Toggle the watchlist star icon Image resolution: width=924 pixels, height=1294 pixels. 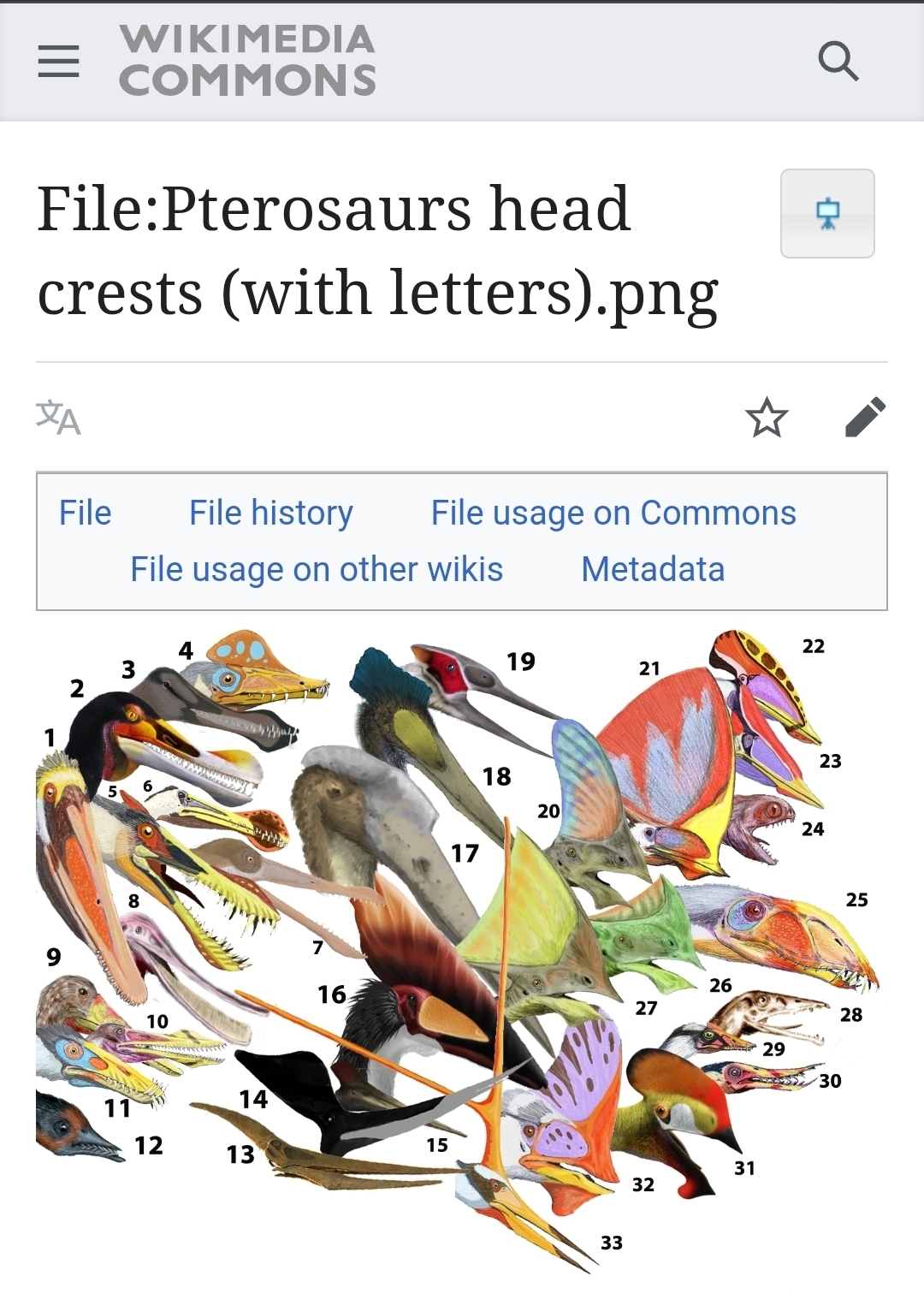pyautogui.click(x=766, y=418)
